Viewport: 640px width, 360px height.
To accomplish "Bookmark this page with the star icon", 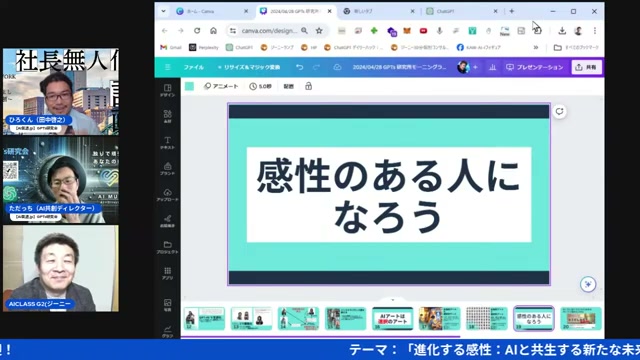I will point(319,31).
